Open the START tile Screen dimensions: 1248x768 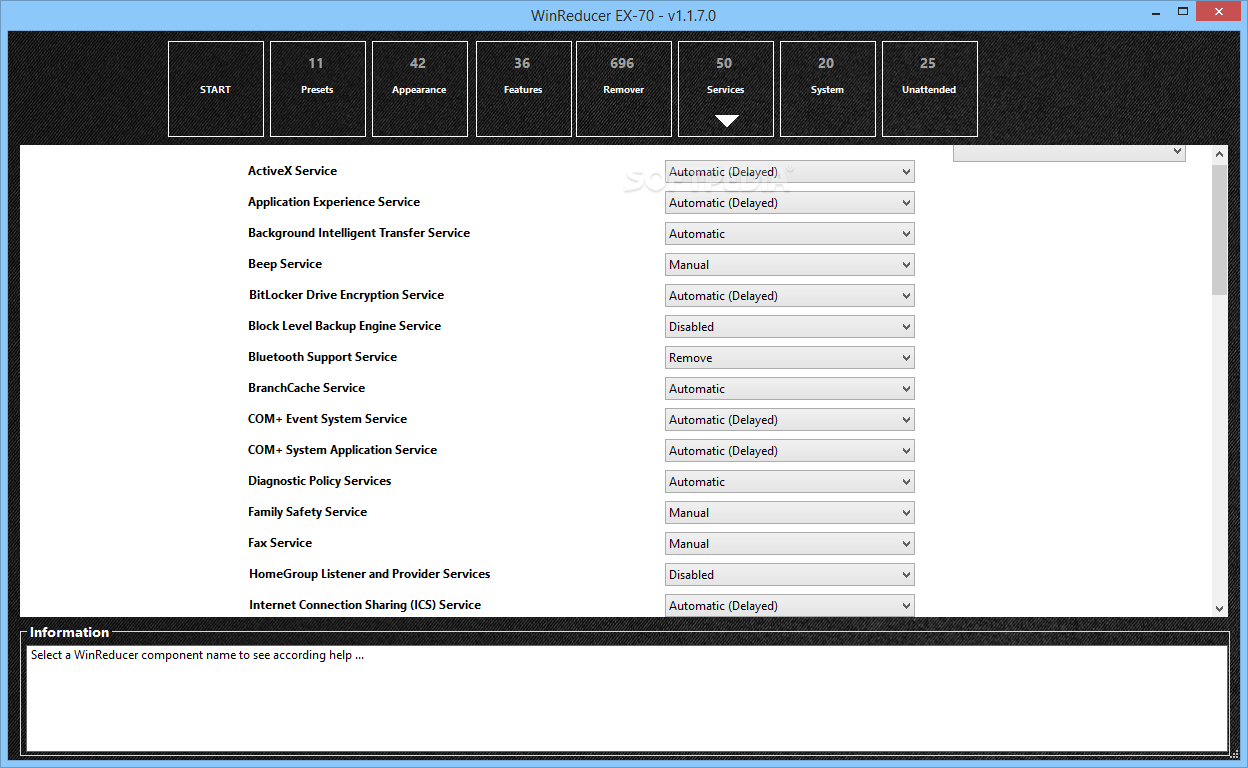point(216,89)
